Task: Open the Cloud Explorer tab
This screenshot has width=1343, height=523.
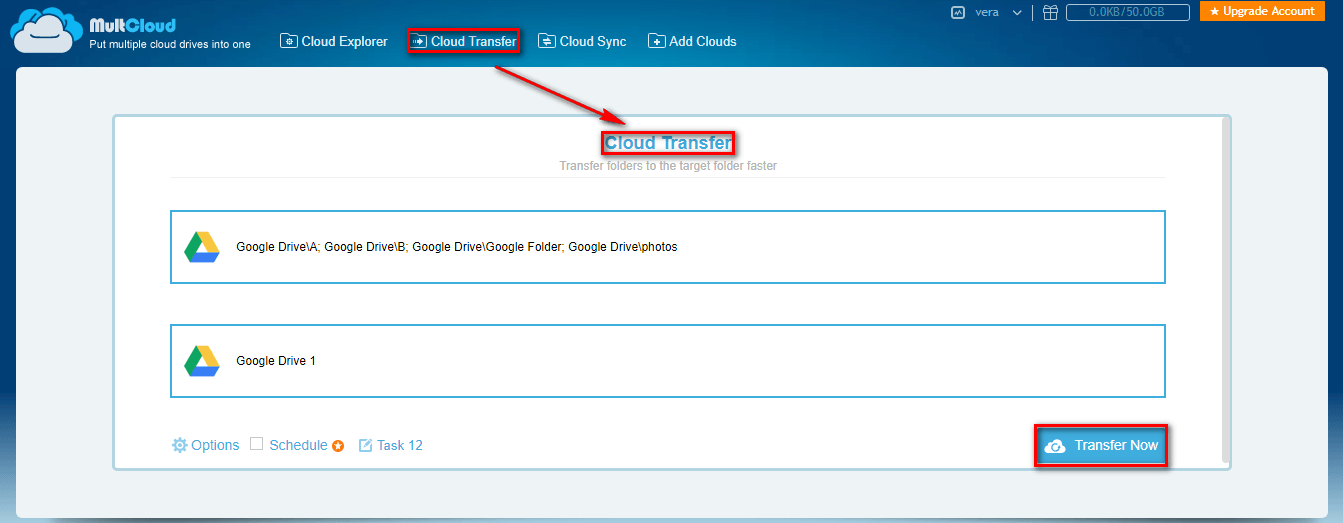Action: tap(334, 41)
